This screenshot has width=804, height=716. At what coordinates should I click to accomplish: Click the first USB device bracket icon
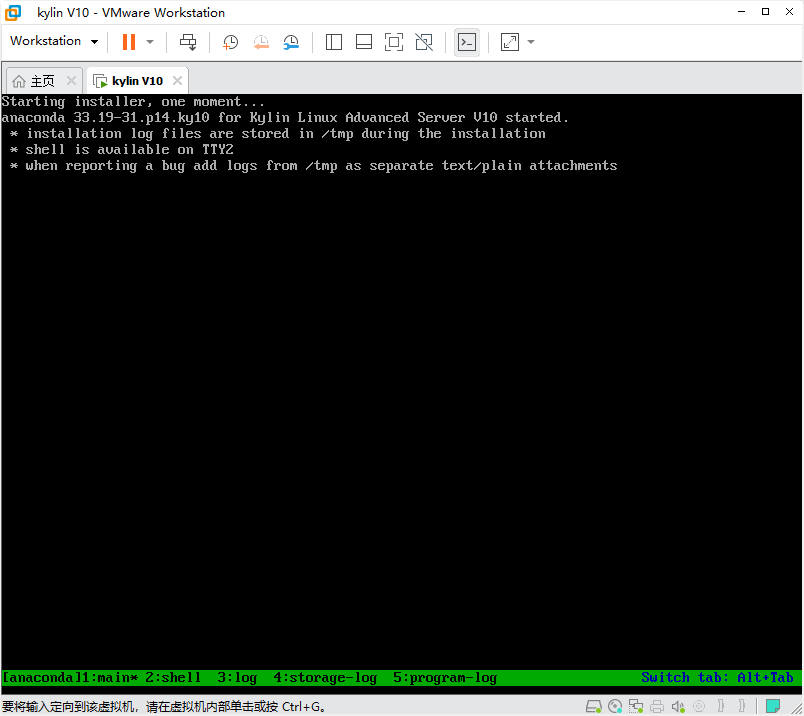pyautogui.click(x=720, y=706)
